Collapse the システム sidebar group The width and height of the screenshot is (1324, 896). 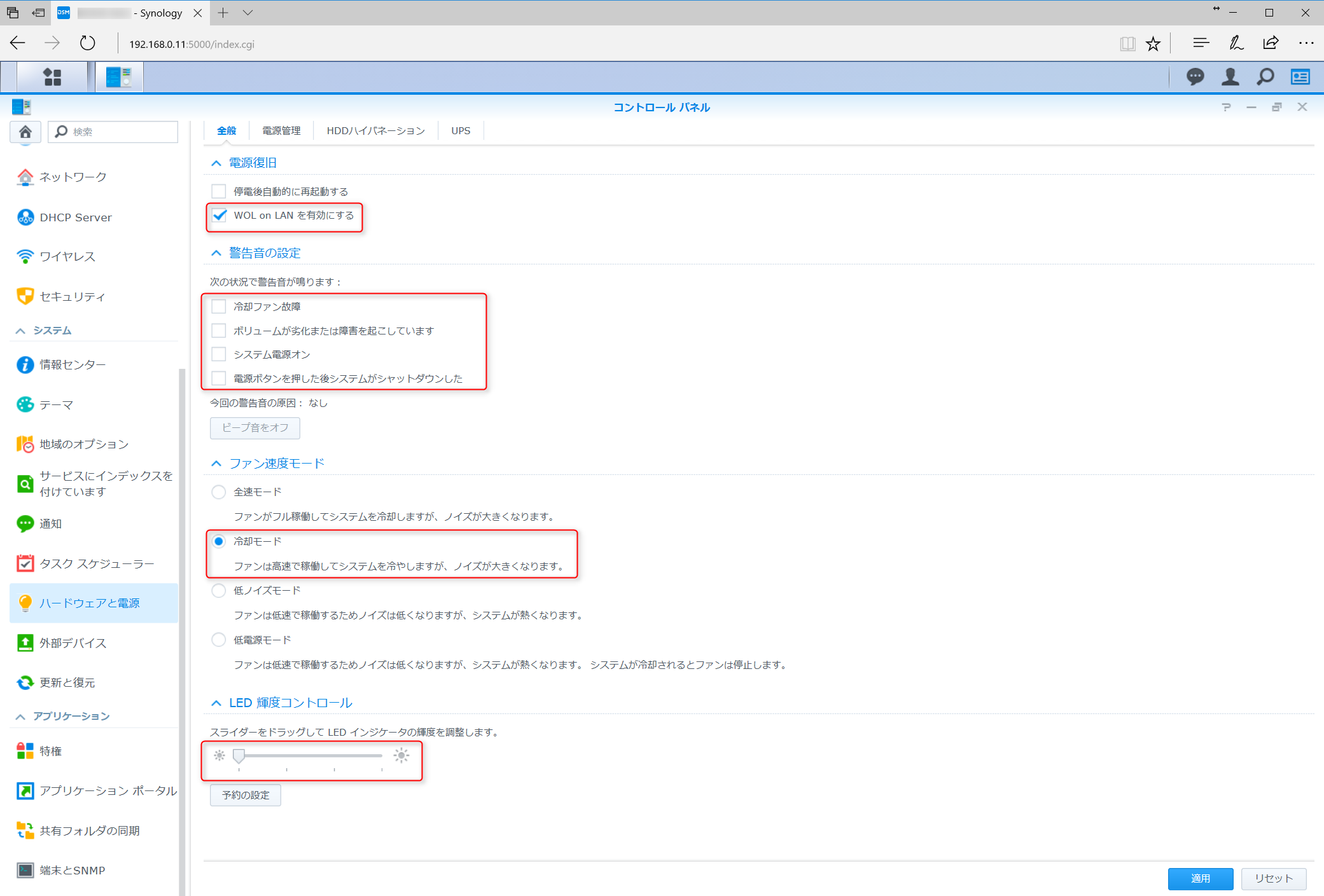[20, 331]
